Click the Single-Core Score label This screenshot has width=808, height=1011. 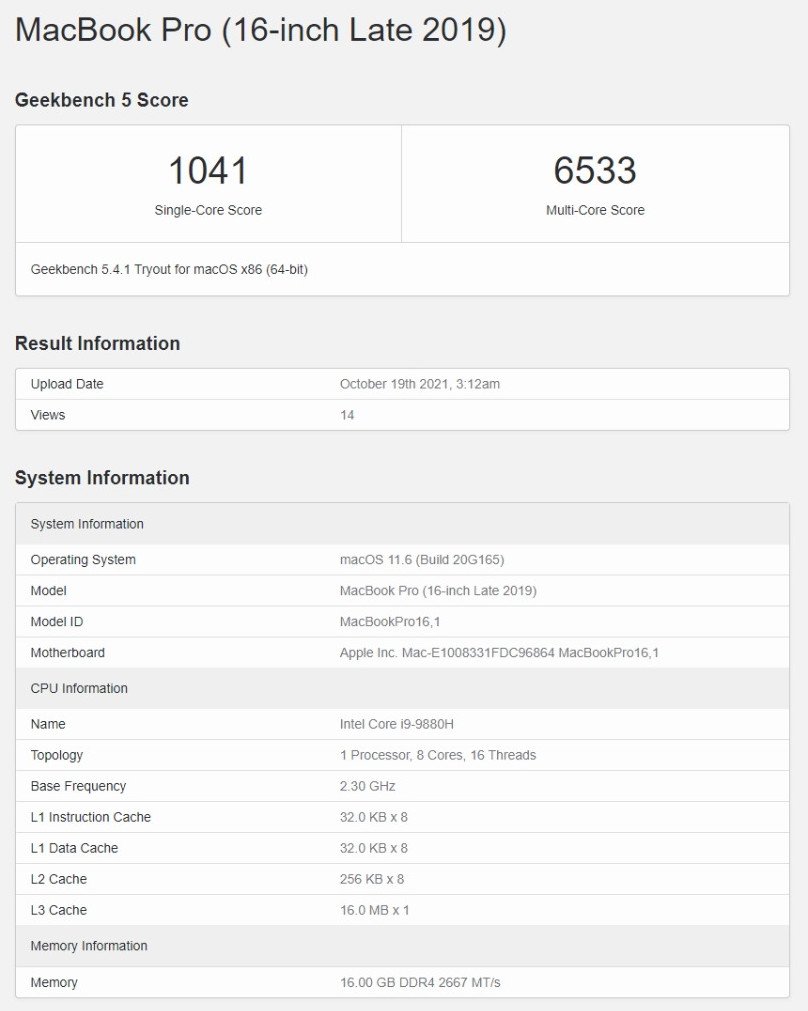[208, 210]
